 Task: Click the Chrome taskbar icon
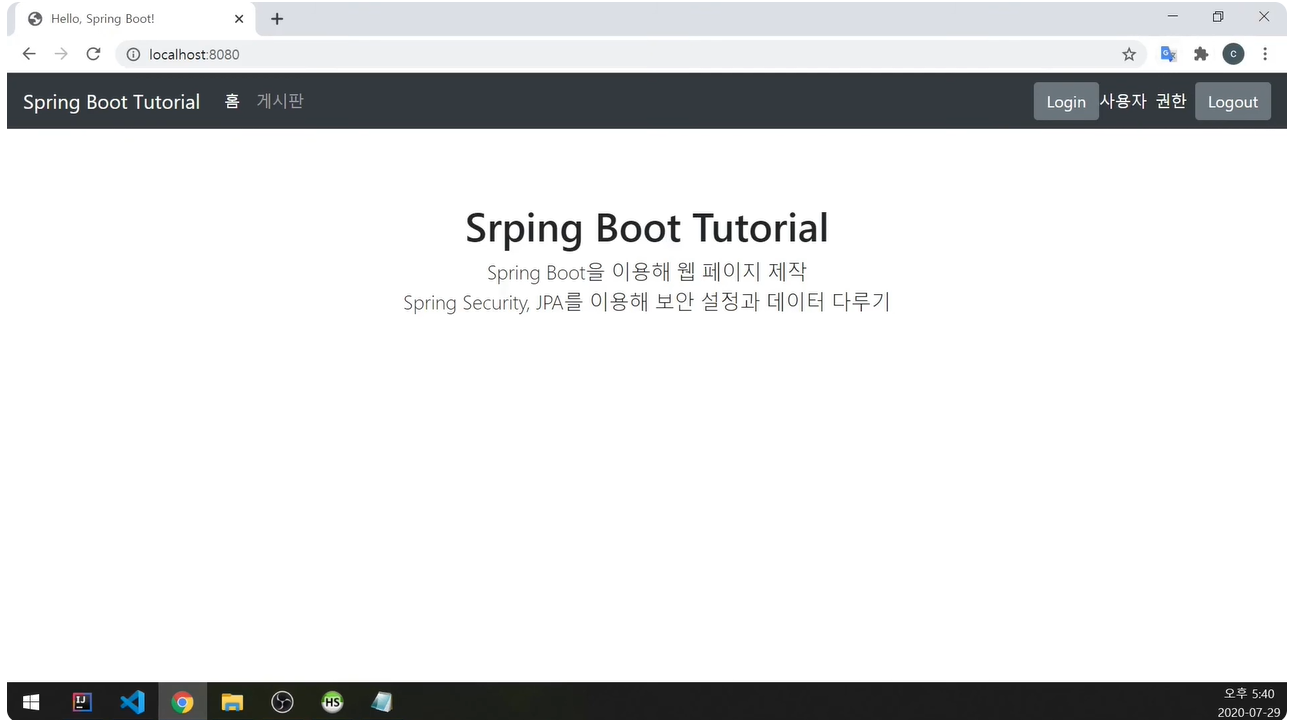(182, 702)
